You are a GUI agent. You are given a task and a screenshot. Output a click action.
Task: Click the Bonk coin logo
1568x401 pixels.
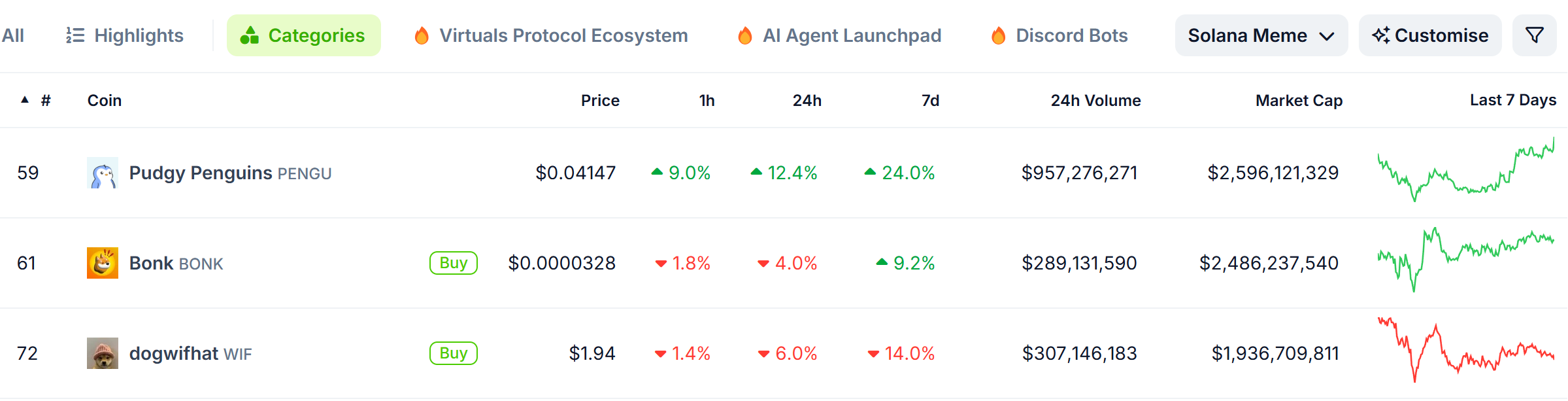click(103, 263)
